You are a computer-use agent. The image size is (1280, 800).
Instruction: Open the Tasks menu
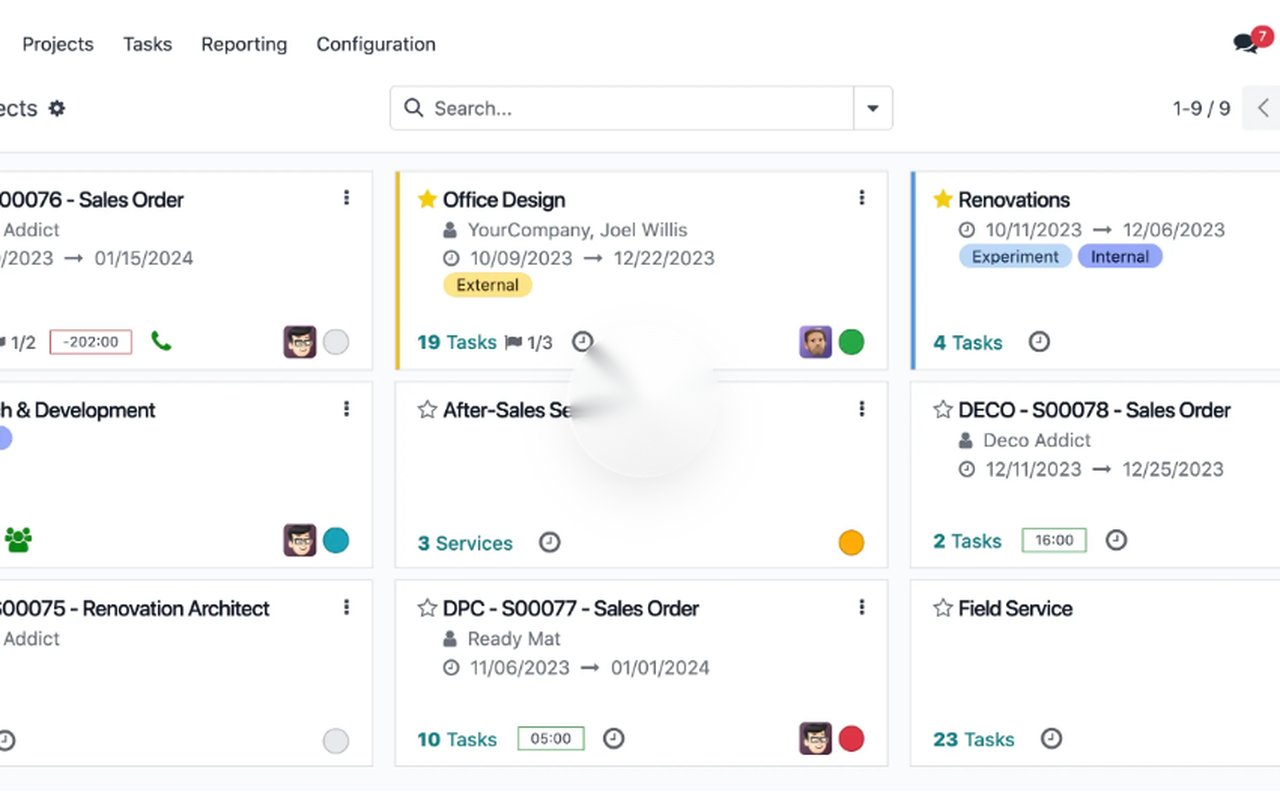tap(147, 44)
